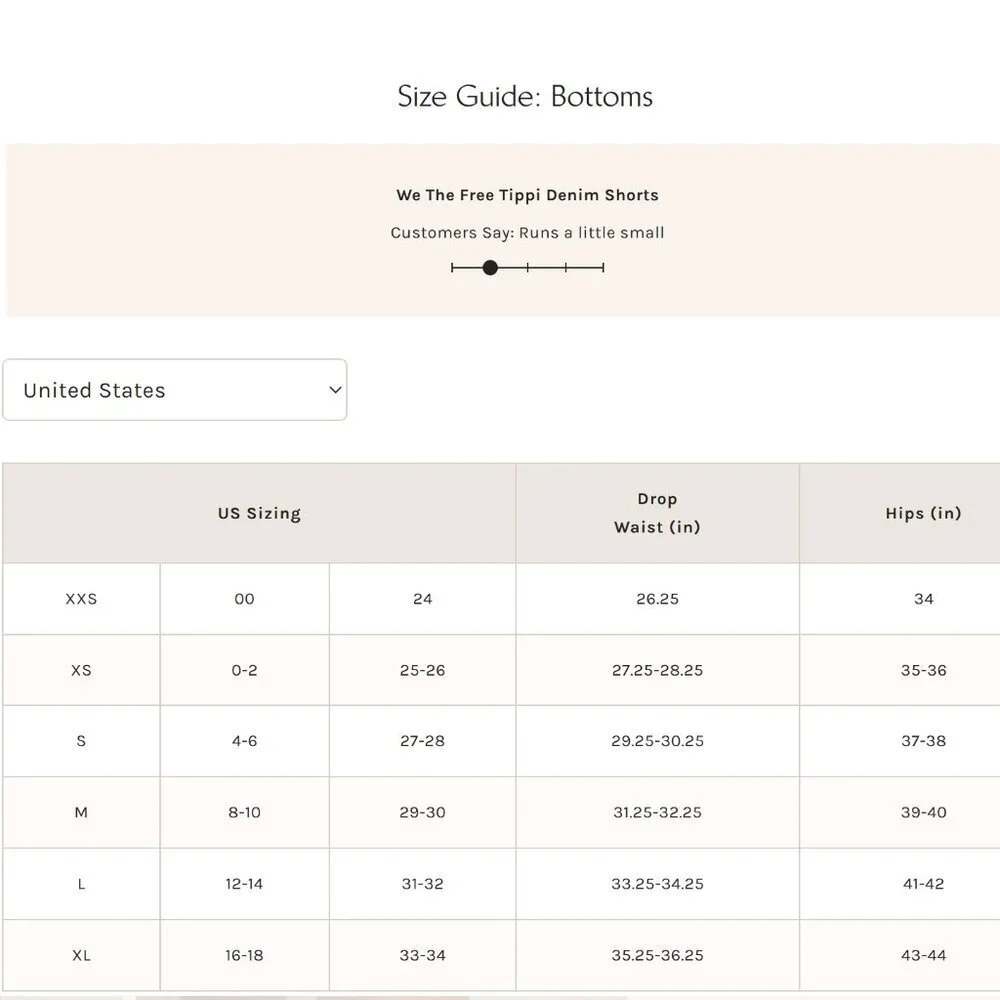Click the 27.25-28.25 drop waist cell
Screen dimensions: 1000x1000
pyautogui.click(x=657, y=670)
